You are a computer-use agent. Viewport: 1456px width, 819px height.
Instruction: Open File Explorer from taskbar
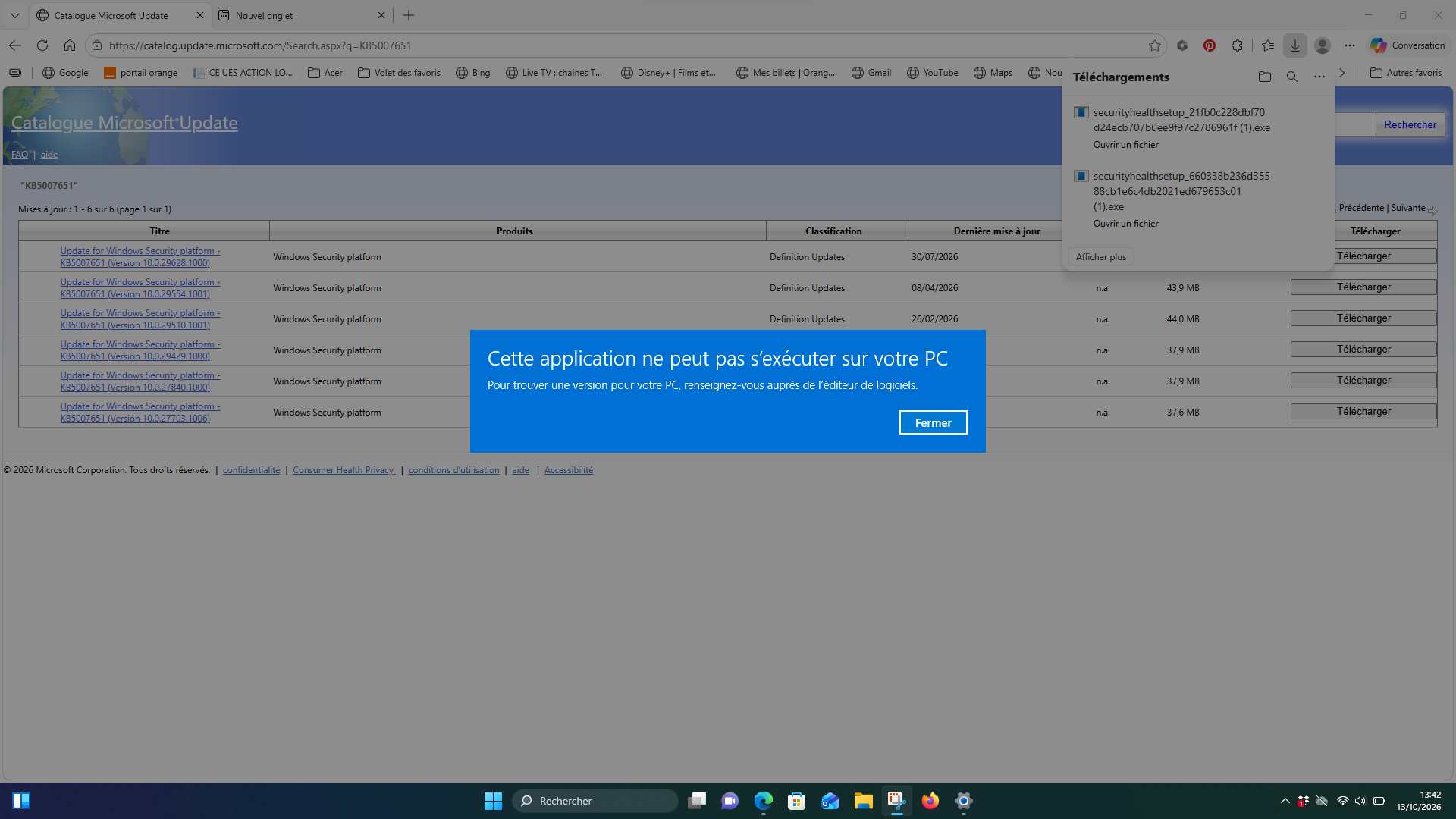863,801
